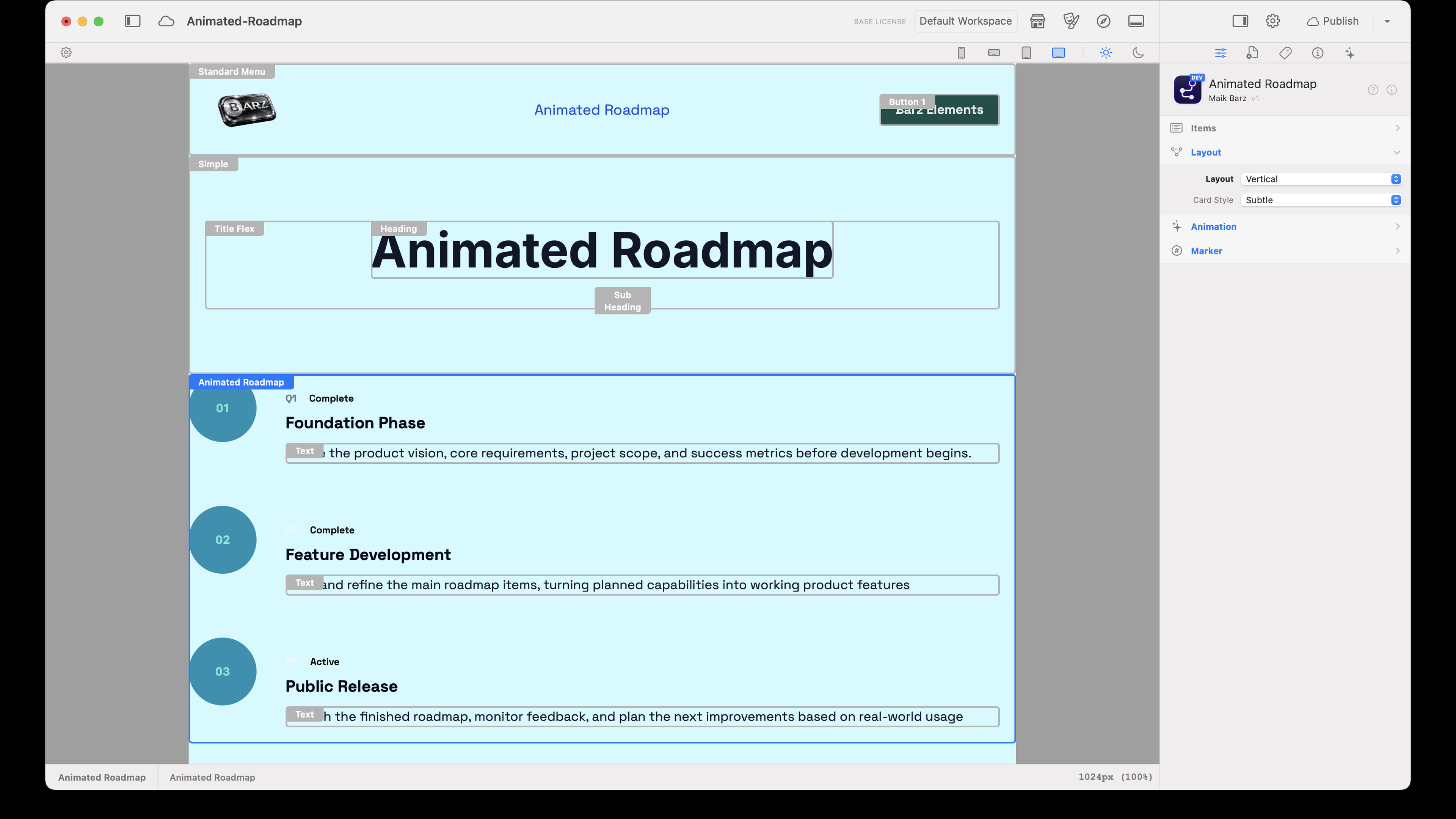Click the Public Release title
The height and width of the screenshot is (819, 1456).
(x=341, y=687)
